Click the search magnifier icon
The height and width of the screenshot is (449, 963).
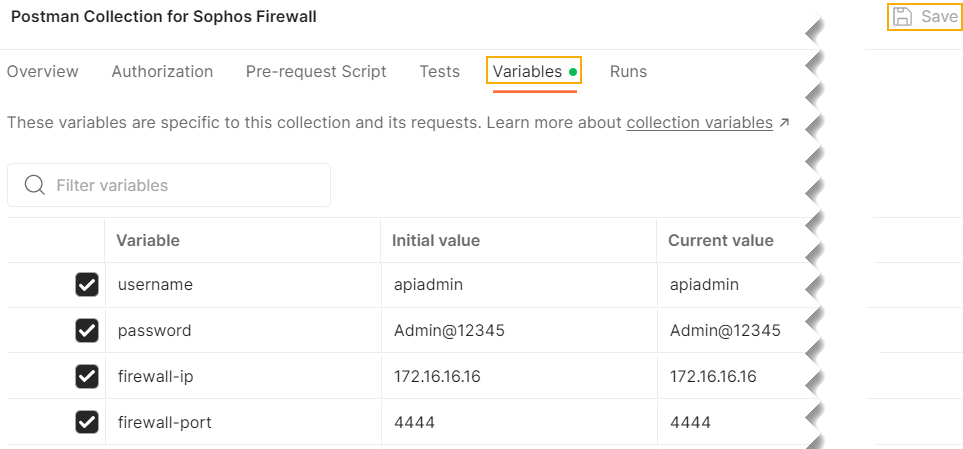click(x=35, y=185)
